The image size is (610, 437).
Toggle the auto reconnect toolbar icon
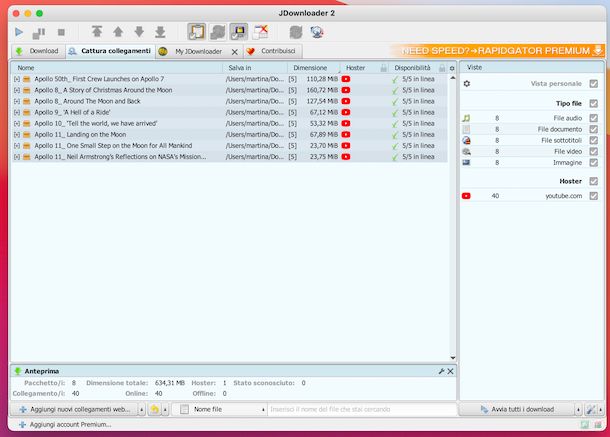pos(218,32)
